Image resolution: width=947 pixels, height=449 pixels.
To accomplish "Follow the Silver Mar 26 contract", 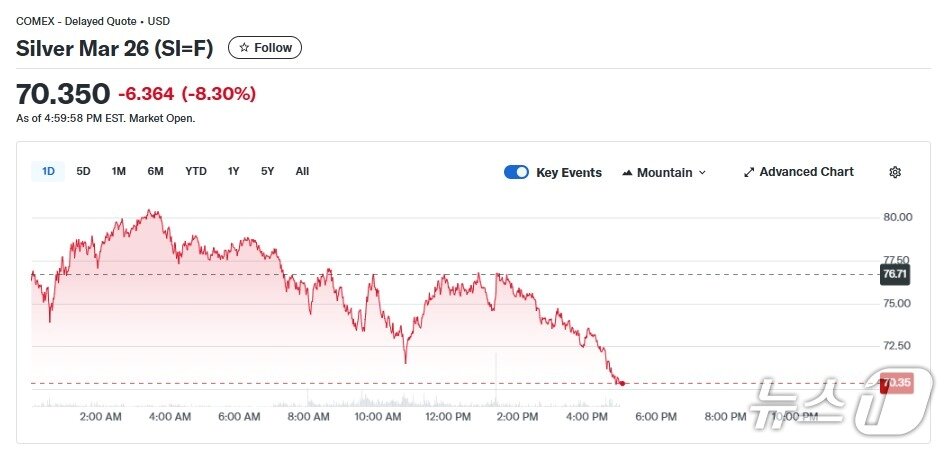I will [x=265, y=48].
